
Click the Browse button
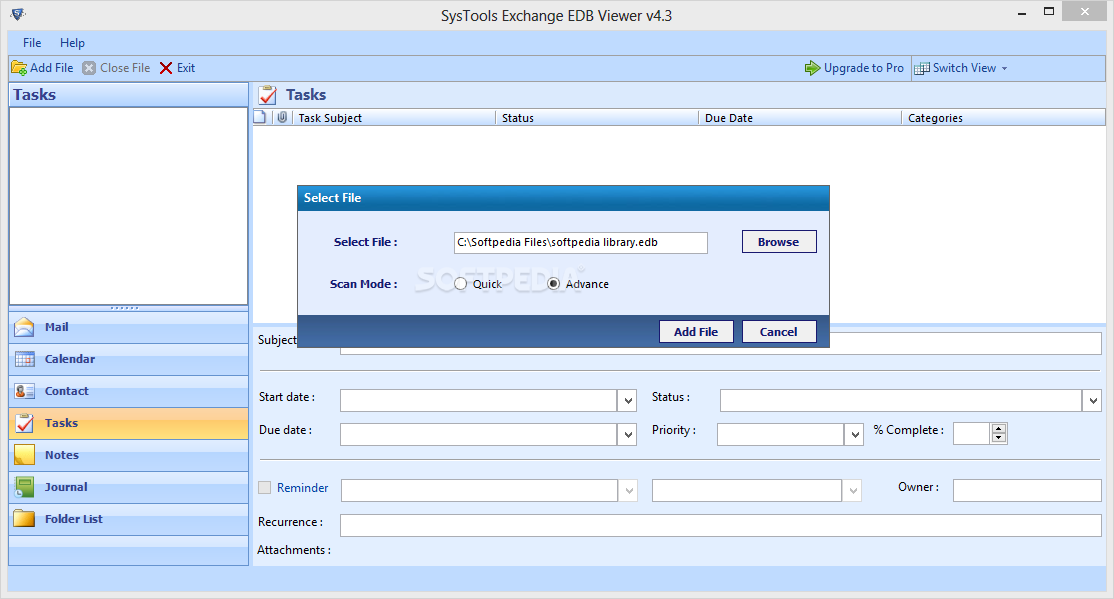pos(779,242)
